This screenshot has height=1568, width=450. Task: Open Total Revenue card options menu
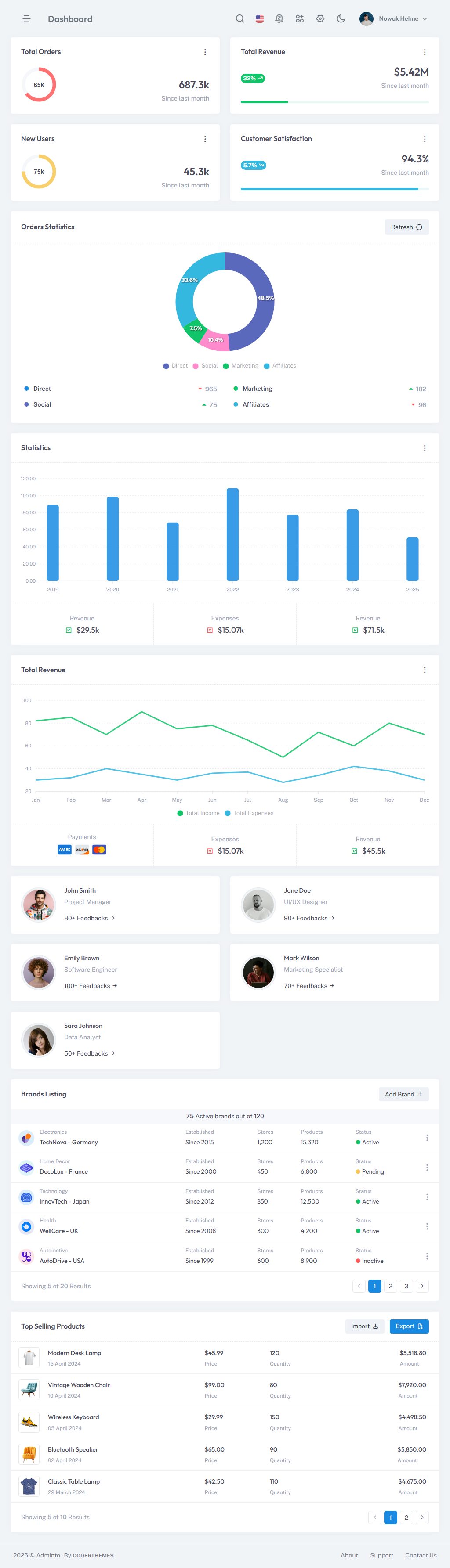tap(425, 52)
